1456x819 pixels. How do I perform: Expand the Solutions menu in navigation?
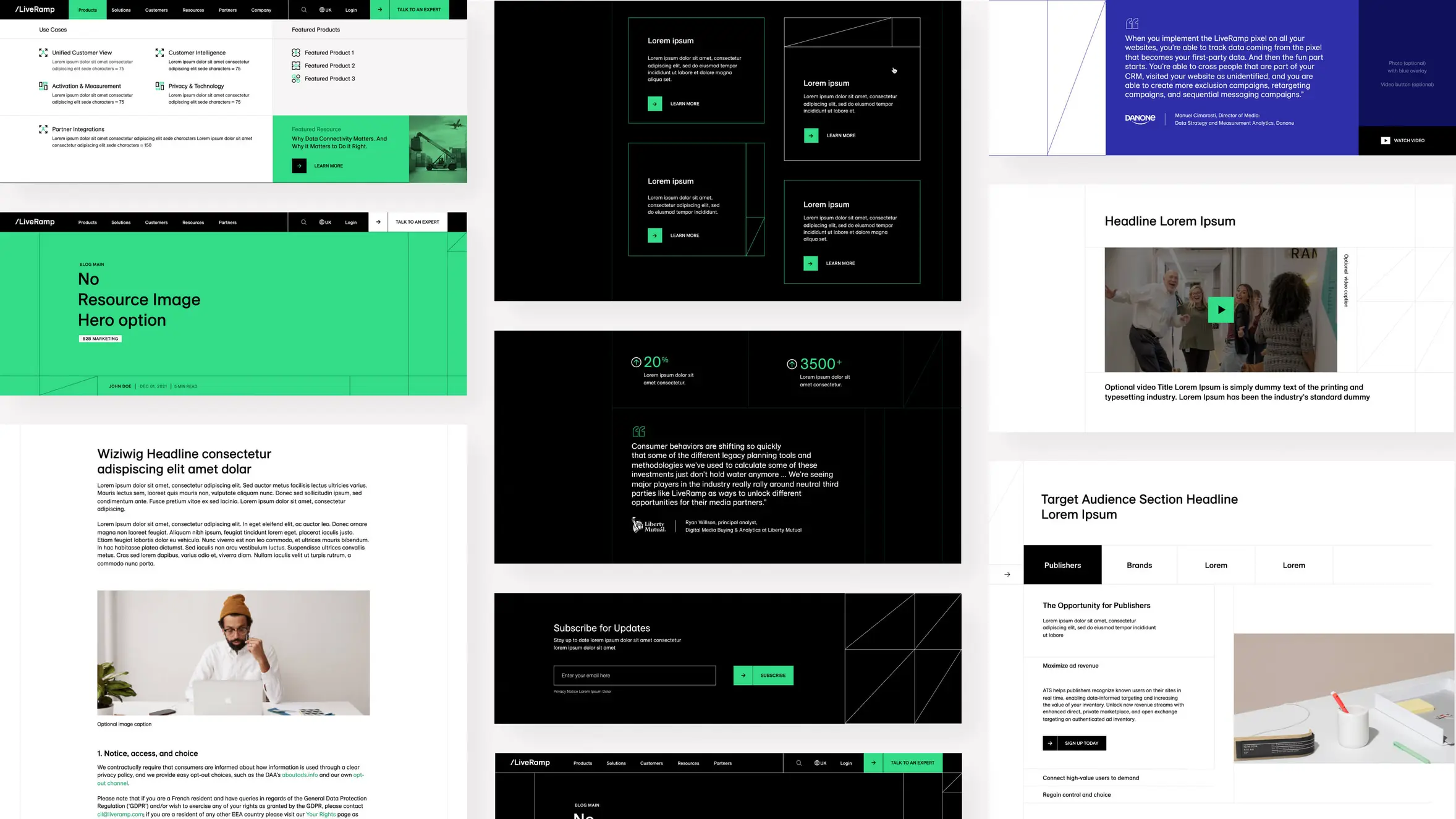(x=121, y=10)
